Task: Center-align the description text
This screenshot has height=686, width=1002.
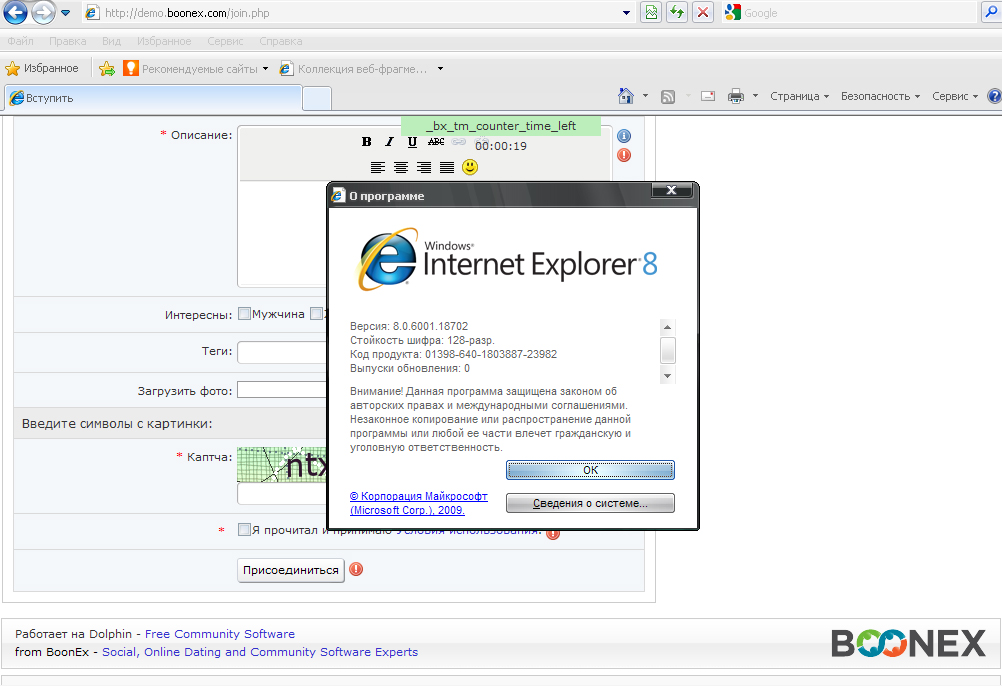Action: tap(400, 167)
